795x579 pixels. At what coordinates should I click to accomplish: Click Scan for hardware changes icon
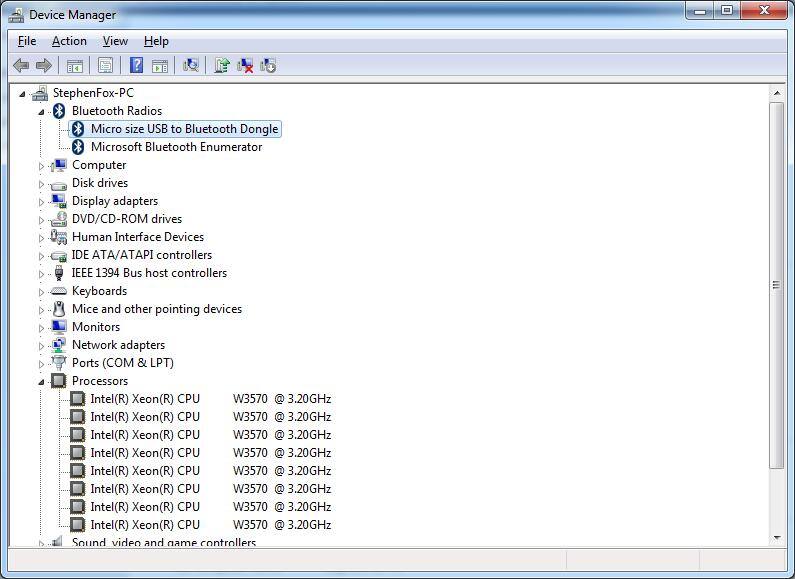tap(190, 66)
